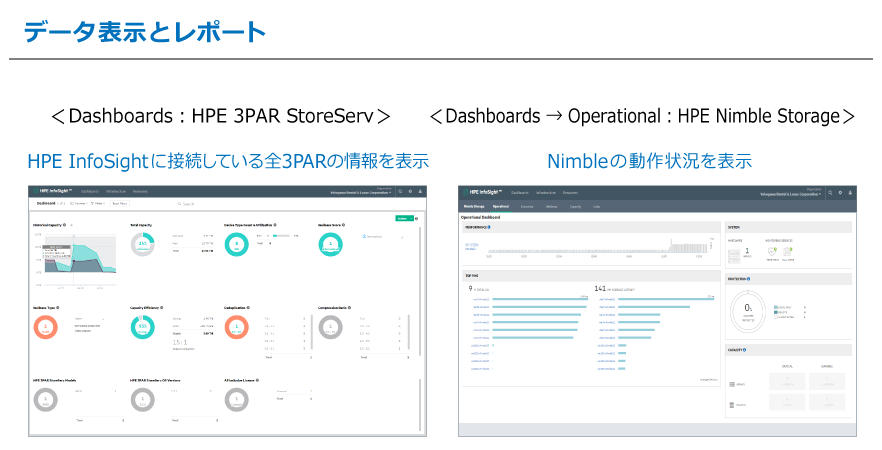882x450 pixels.
Task: Click info icon next to PROTECTION header
Action: [x=748, y=279]
